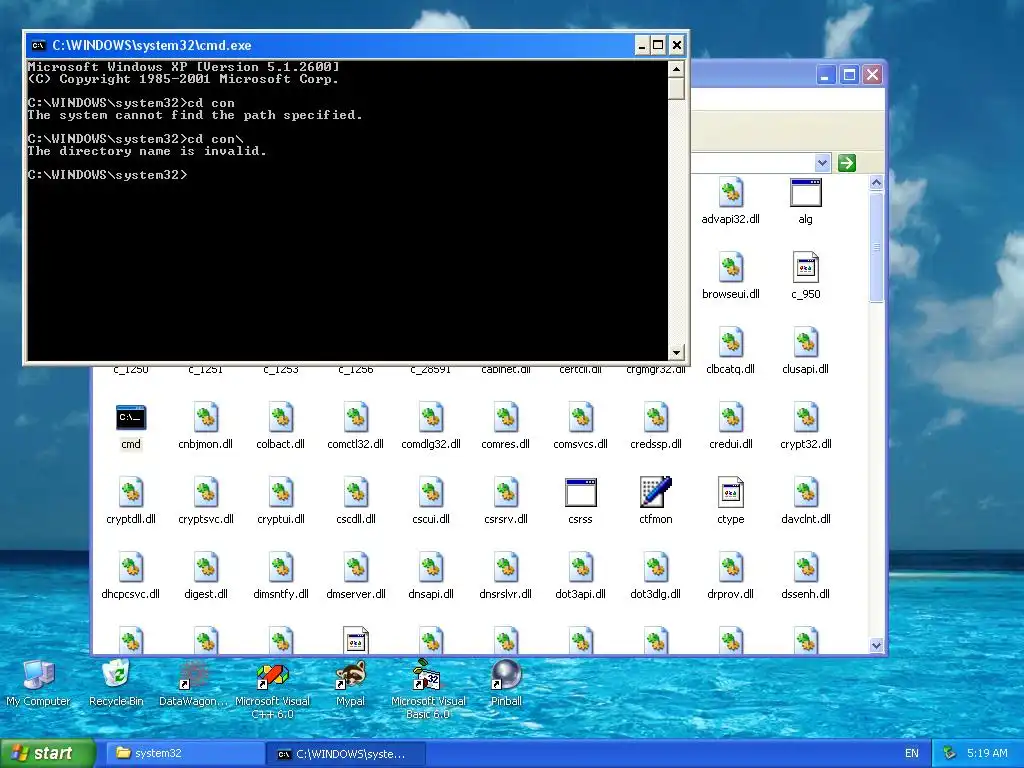The image size is (1024, 768).
Task: Select the digest.dll file icon
Action: point(206,568)
